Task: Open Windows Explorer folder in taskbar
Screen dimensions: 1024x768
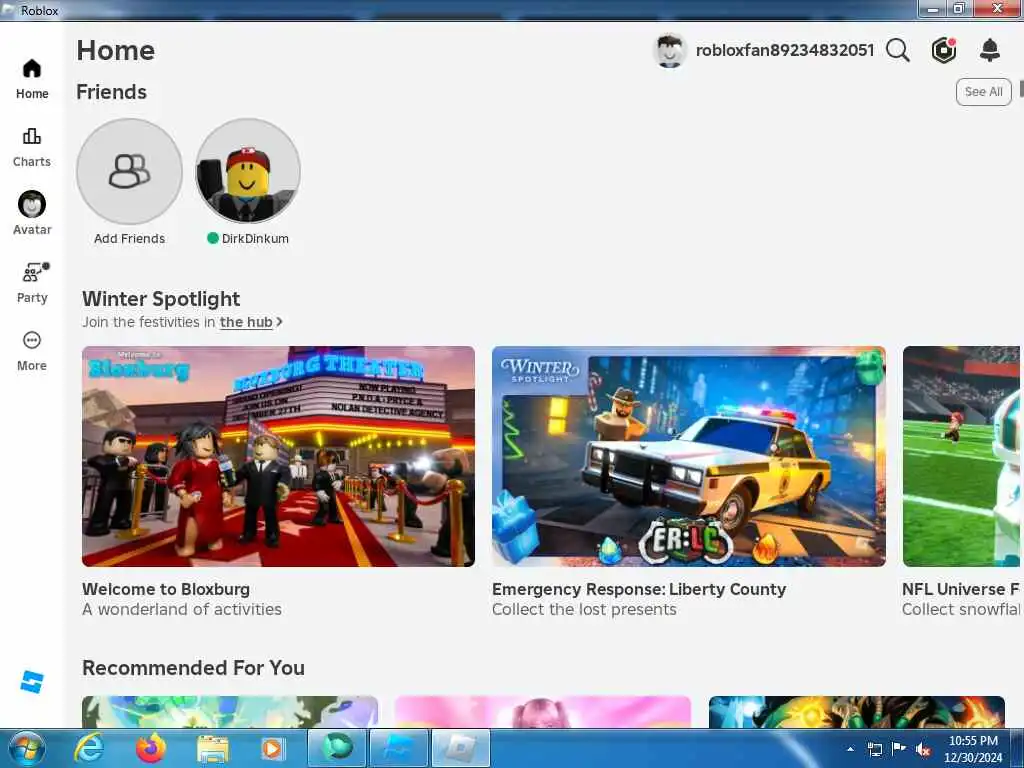Action: pyautogui.click(x=213, y=749)
